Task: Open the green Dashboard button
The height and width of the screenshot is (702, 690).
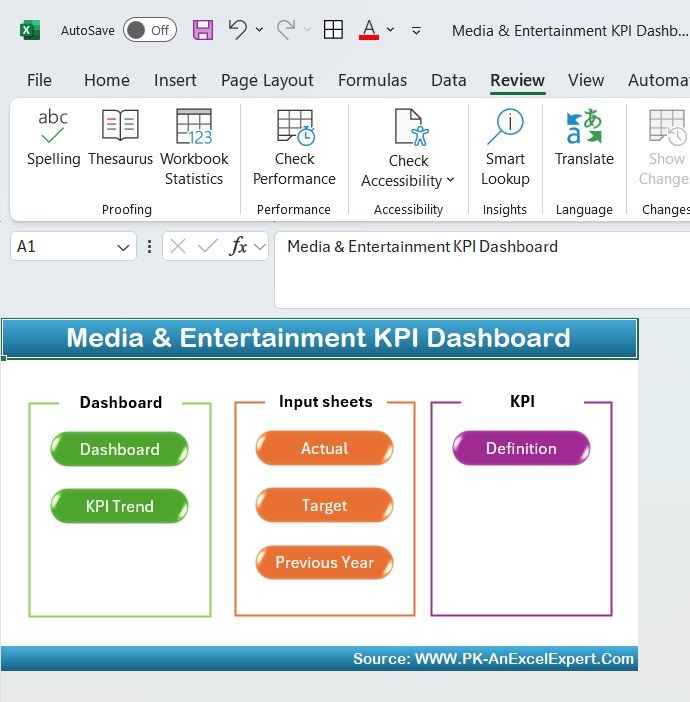Action: tap(120, 449)
